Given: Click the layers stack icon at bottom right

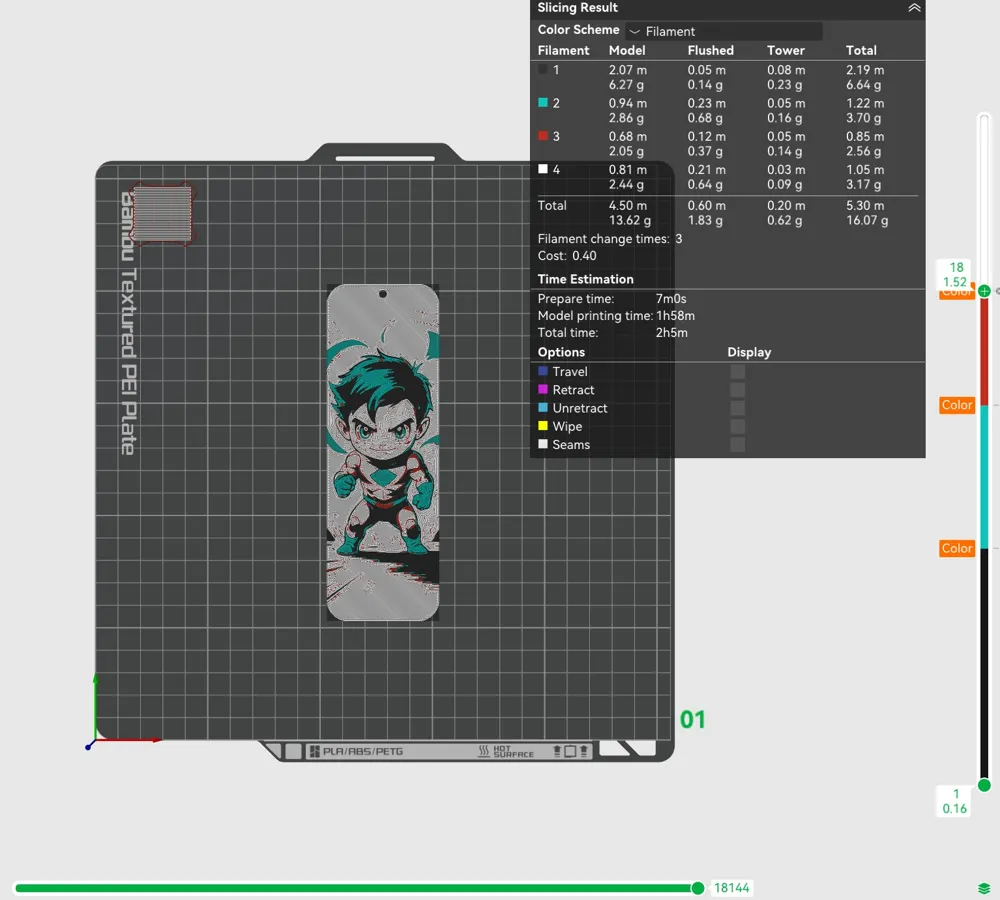Looking at the screenshot, I should pos(983,888).
